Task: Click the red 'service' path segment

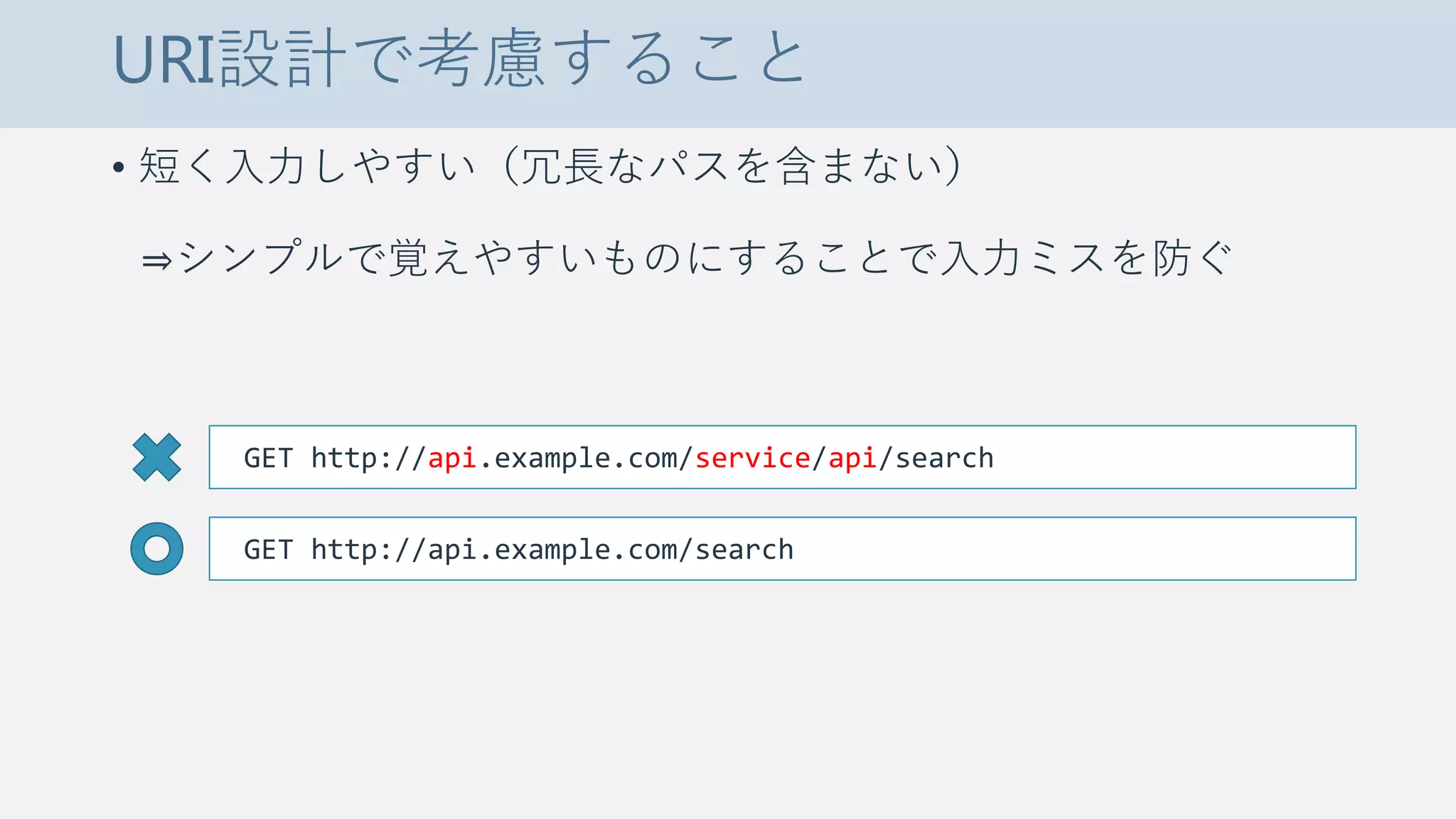Action: click(x=752, y=459)
